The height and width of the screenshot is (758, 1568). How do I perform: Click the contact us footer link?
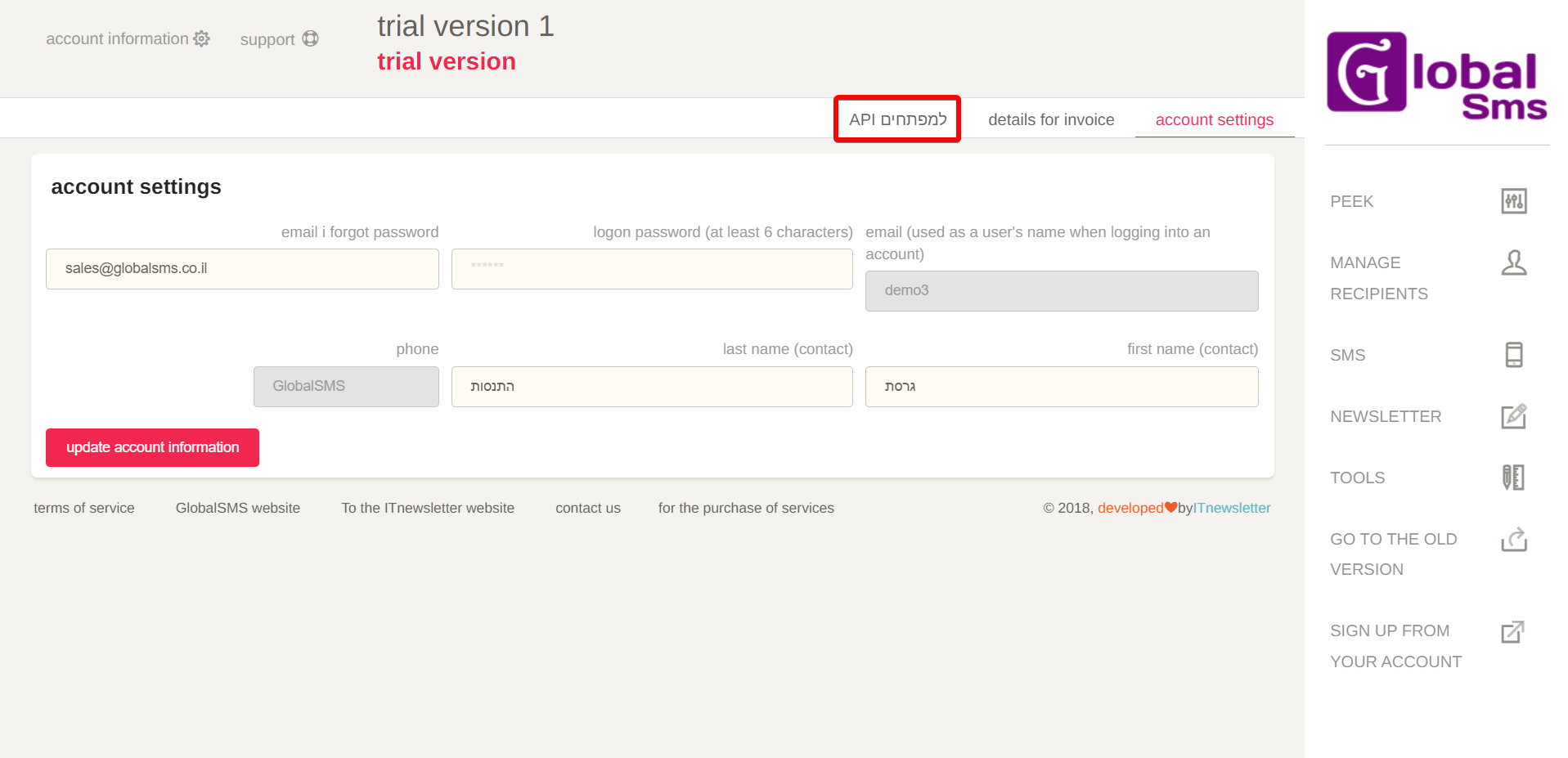[x=588, y=508]
